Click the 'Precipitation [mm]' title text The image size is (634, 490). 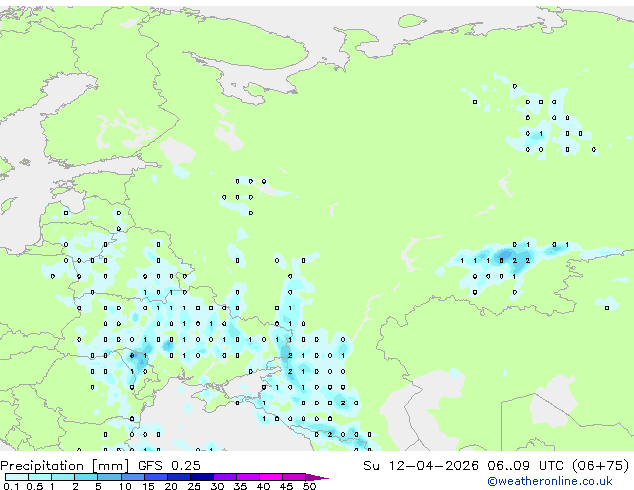coord(65,466)
